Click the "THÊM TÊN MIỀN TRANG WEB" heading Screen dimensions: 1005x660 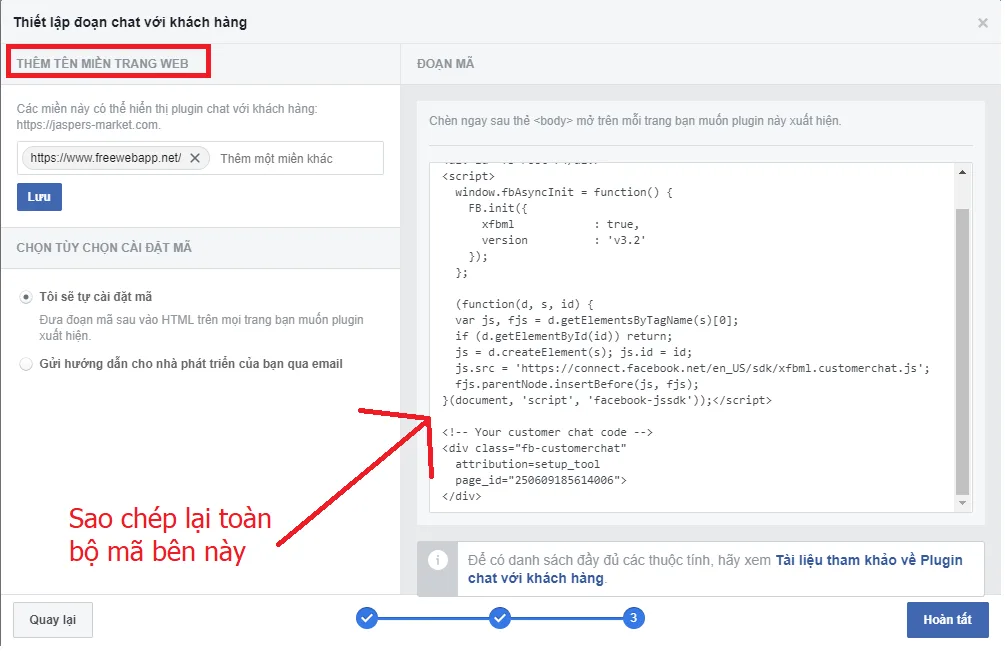coord(103,64)
